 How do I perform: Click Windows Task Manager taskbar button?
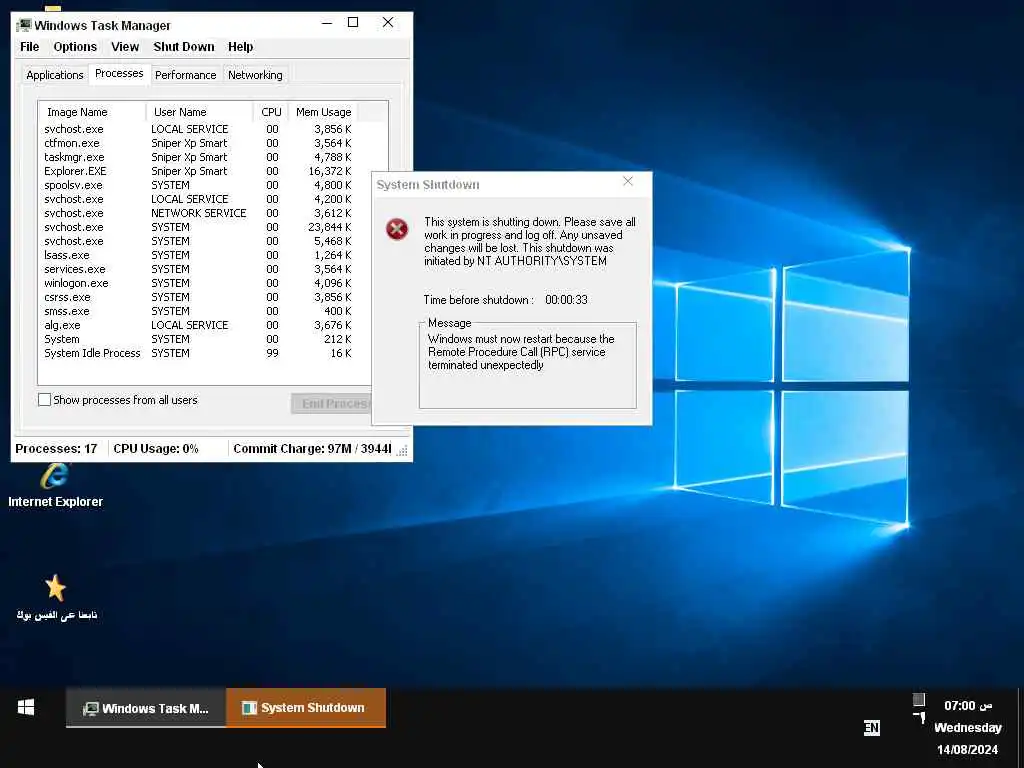tap(146, 708)
